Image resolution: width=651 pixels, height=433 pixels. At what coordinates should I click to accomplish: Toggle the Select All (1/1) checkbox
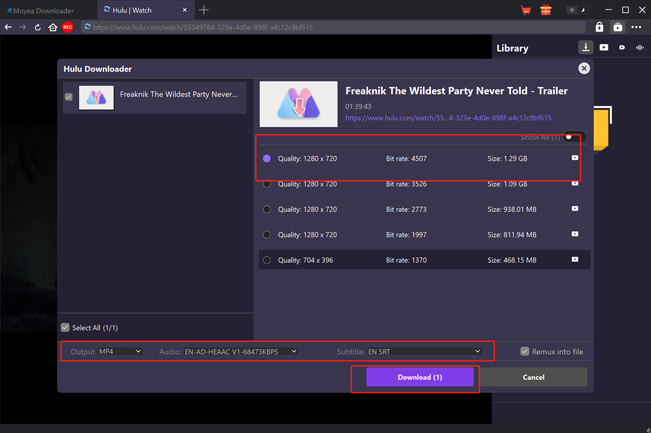(65, 328)
